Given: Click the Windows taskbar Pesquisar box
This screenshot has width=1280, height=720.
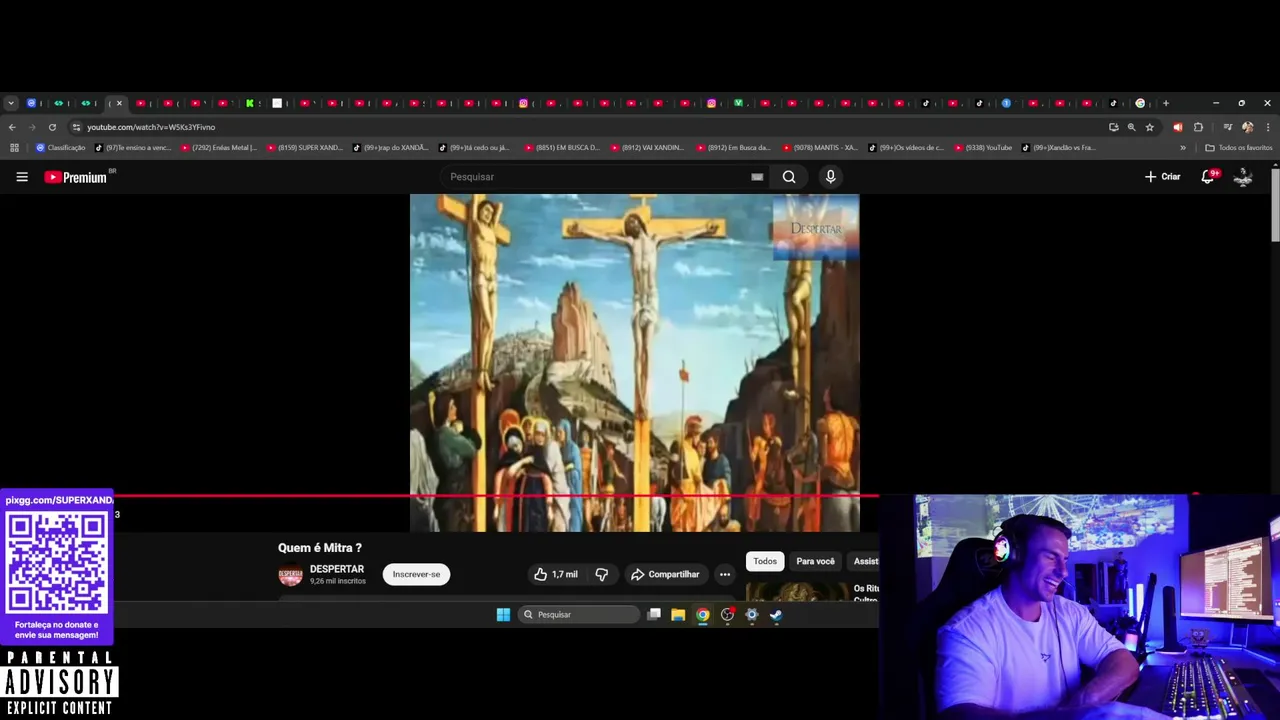Looking at the screenshot, I should (579, 614).
